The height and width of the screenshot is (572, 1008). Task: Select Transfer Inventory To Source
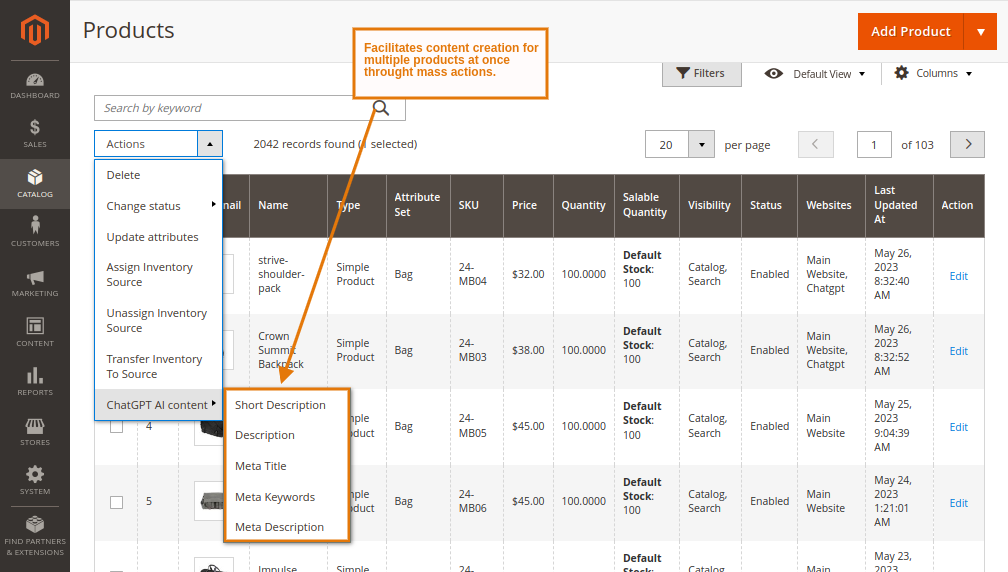point(158,366)
